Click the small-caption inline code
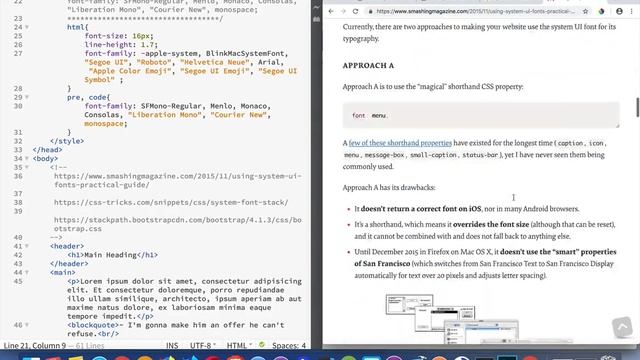 click(433, 155)
